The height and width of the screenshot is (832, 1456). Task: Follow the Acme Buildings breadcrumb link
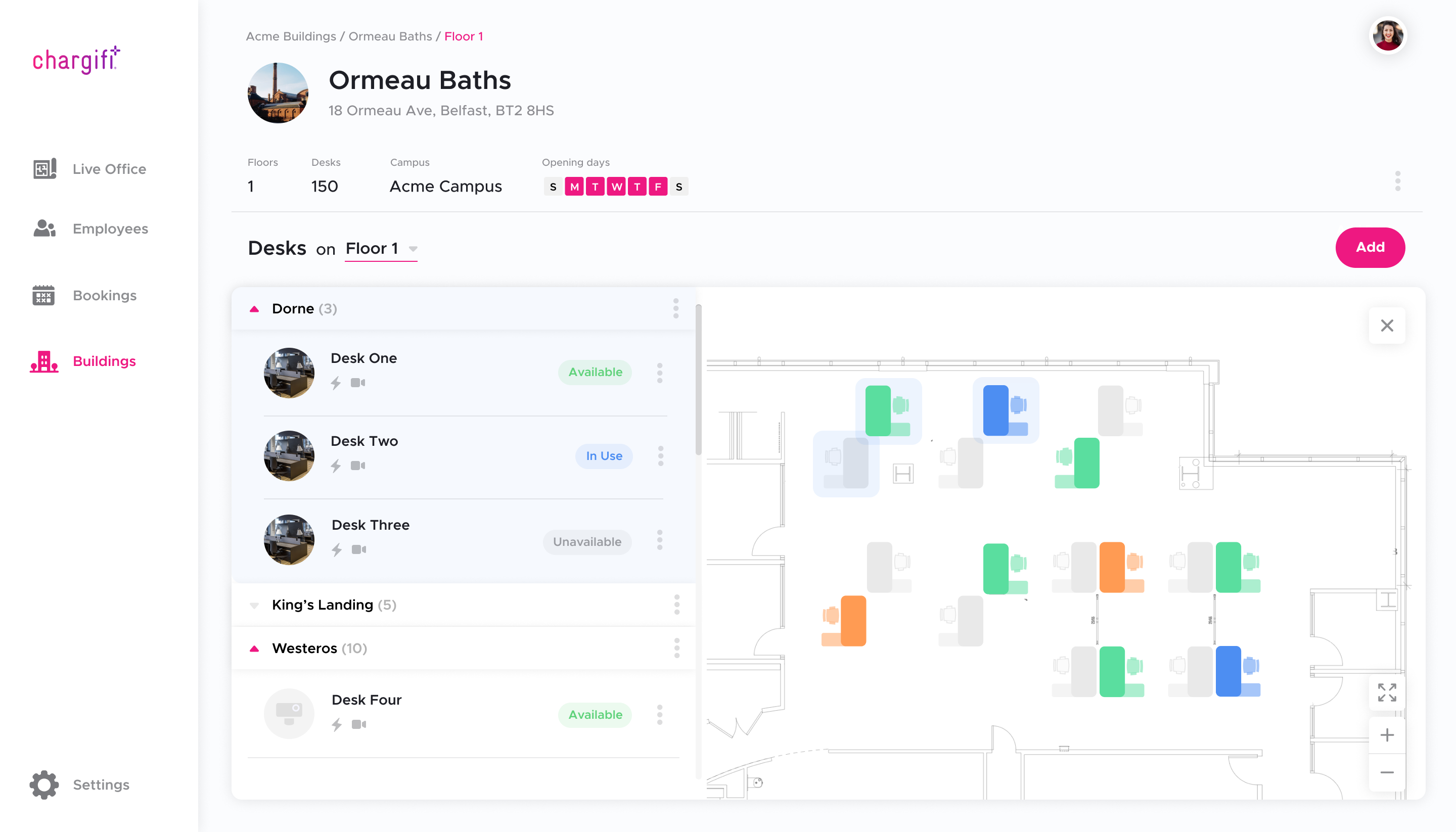pos(291,36)
